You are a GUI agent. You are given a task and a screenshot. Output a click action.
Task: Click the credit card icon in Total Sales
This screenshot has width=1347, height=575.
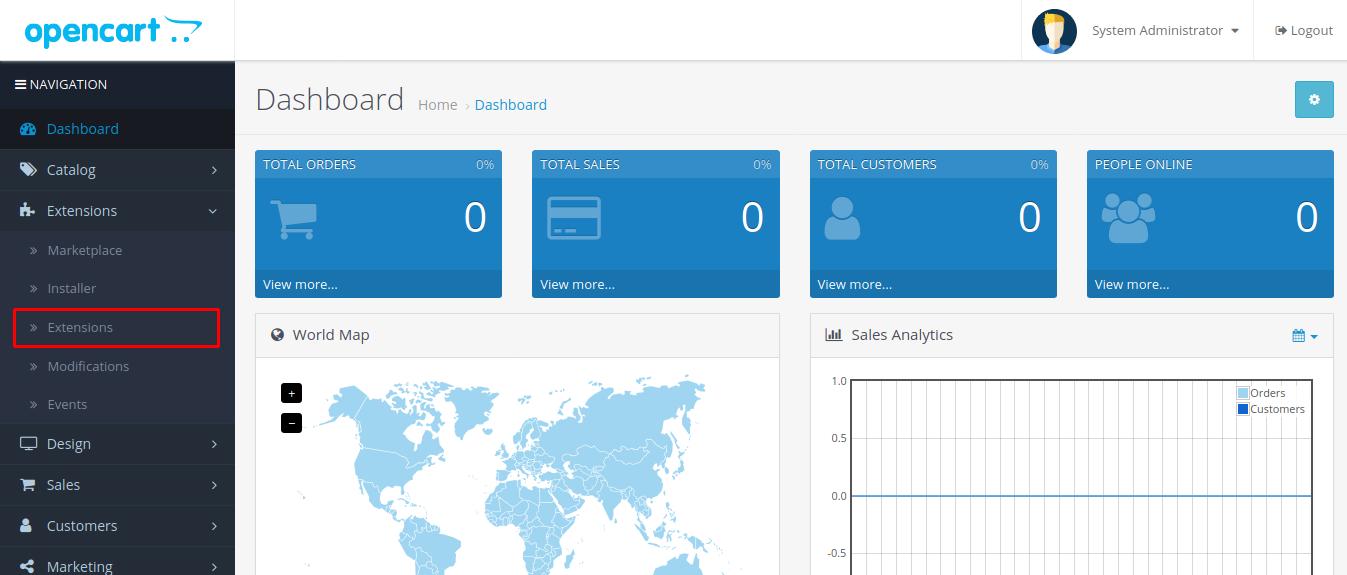click(x=574, y=218)
